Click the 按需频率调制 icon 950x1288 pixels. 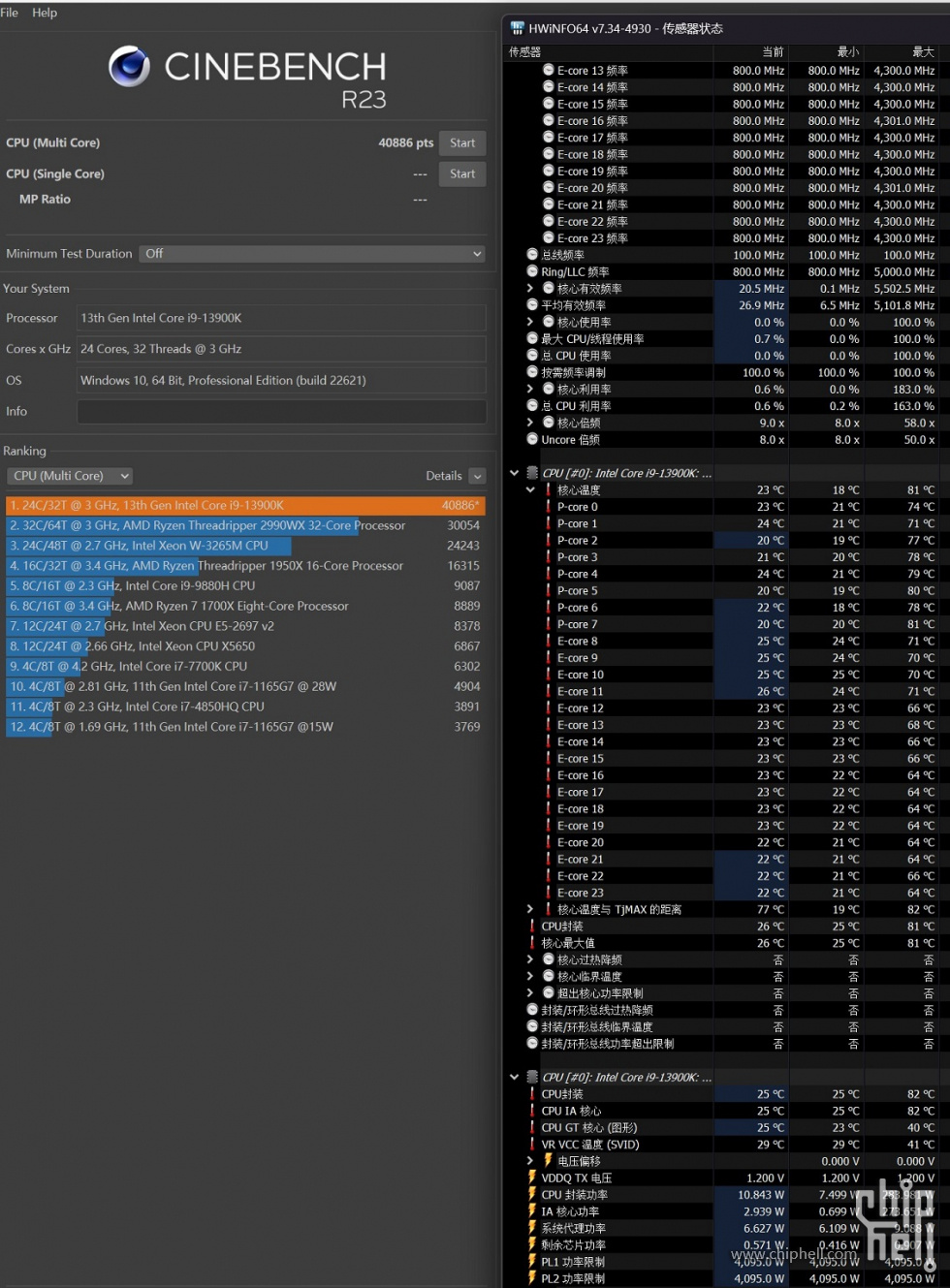click(532, 372)
